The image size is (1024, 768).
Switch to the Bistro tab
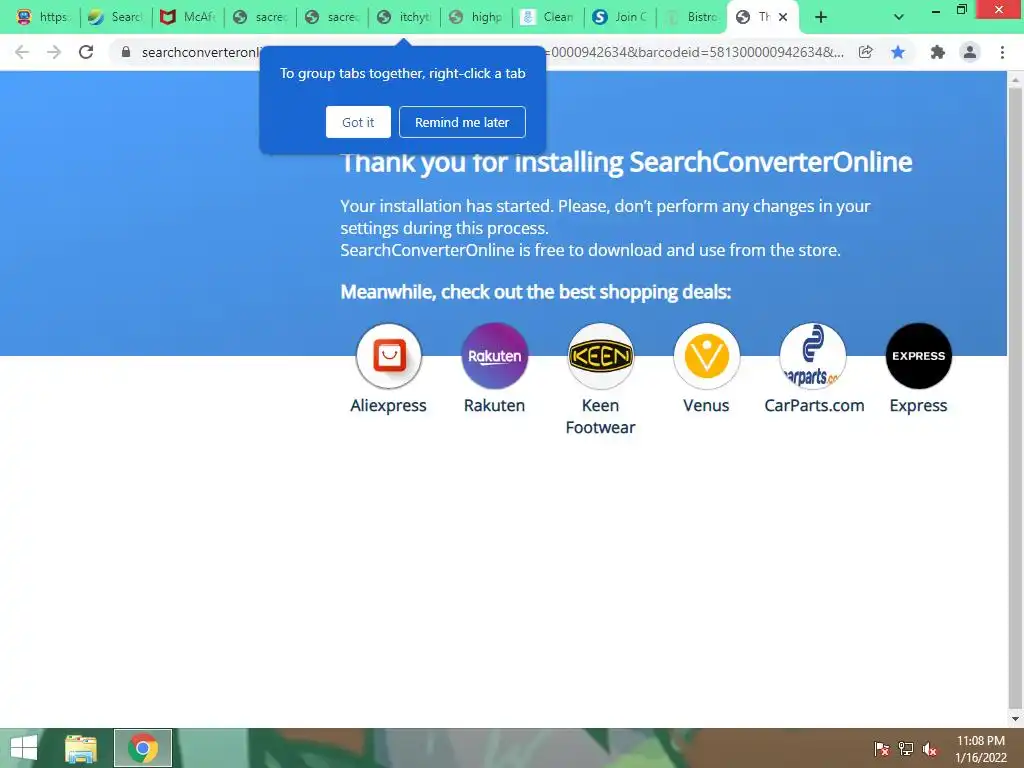[692, 17]
